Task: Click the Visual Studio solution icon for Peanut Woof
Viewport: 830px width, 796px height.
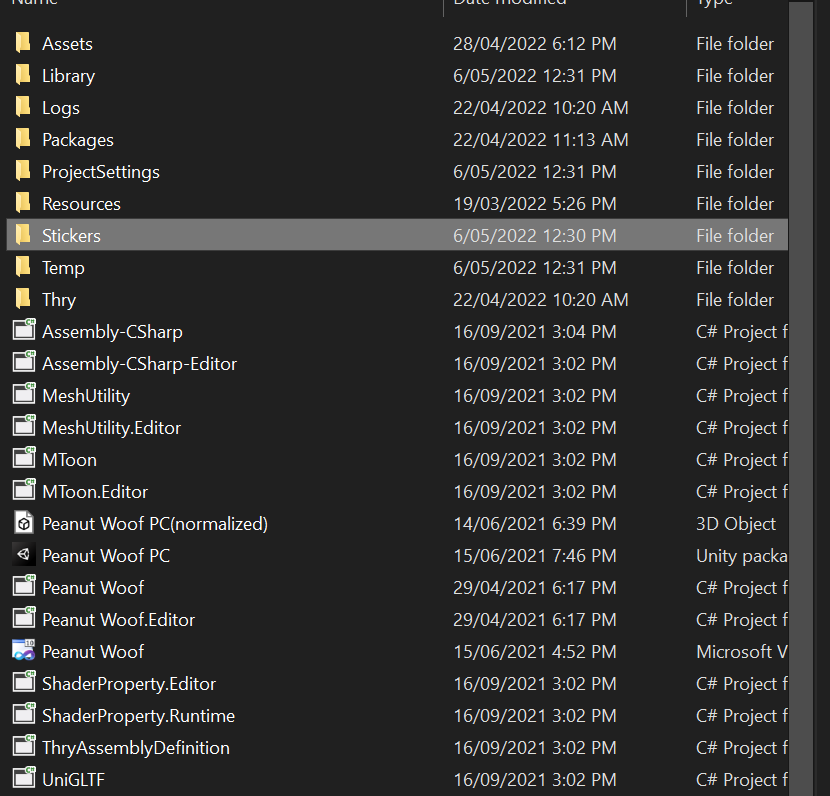Action: 22,651
